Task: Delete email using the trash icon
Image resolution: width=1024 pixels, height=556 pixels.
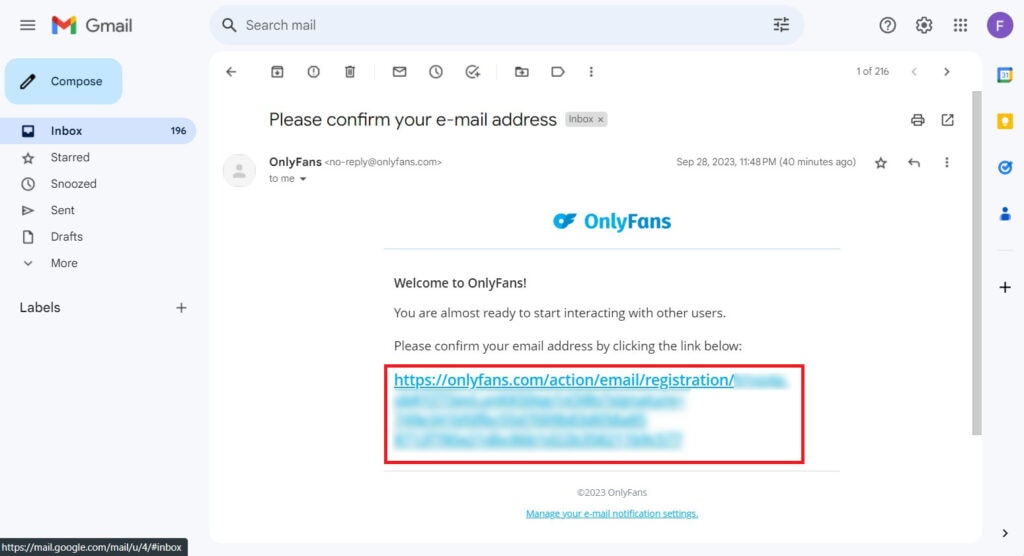Action: 350,72
